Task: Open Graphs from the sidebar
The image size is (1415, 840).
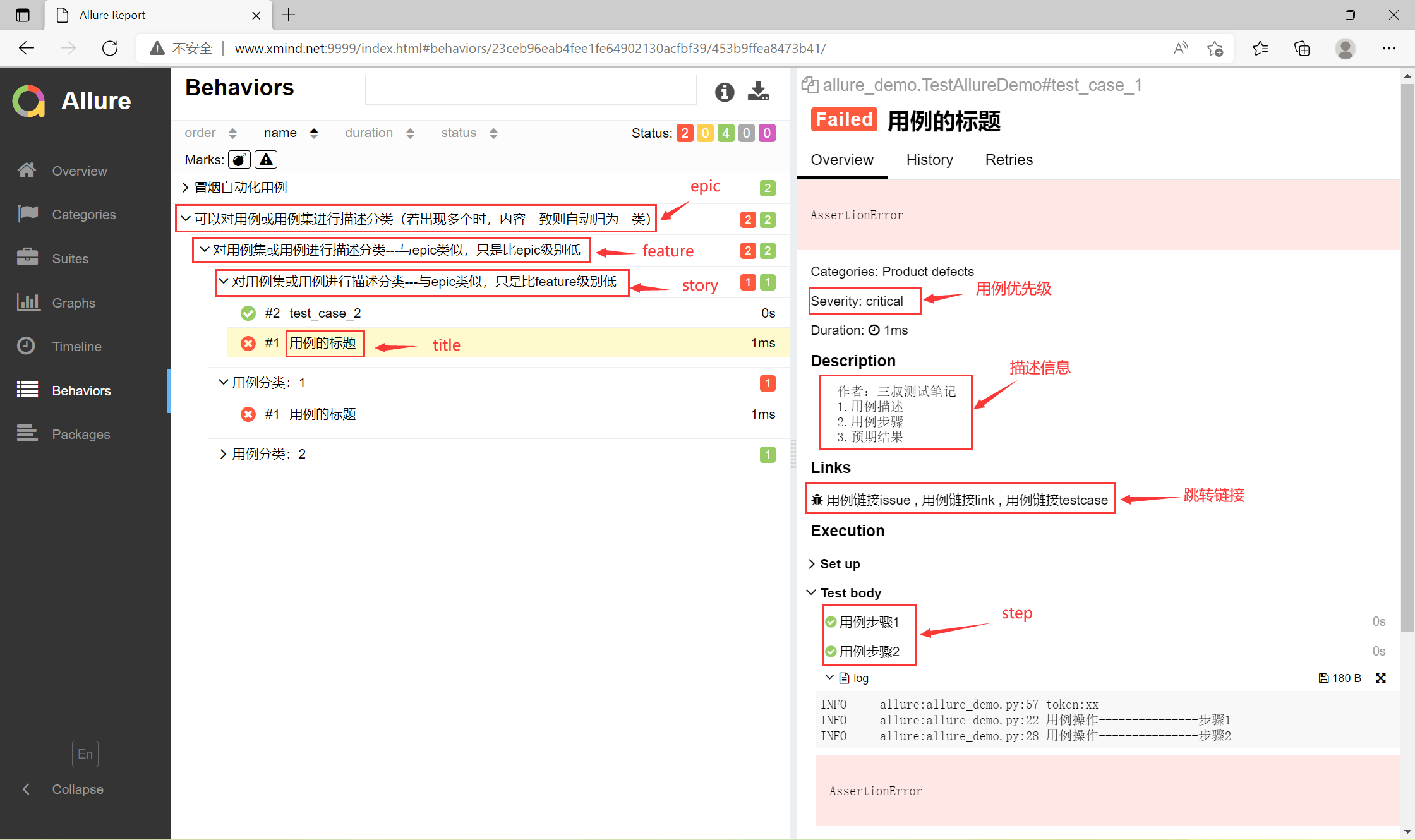Action: coord(73,303)
